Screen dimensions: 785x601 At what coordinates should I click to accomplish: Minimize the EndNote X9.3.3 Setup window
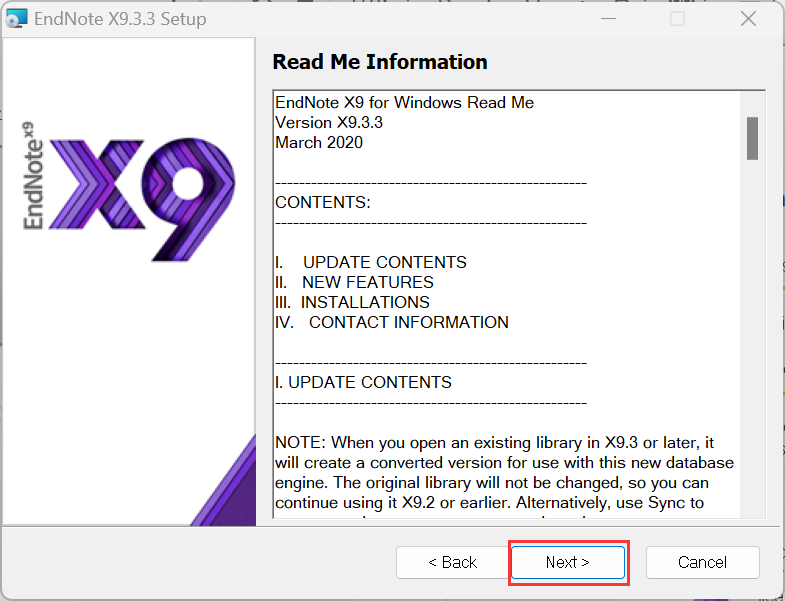[608, 19]
